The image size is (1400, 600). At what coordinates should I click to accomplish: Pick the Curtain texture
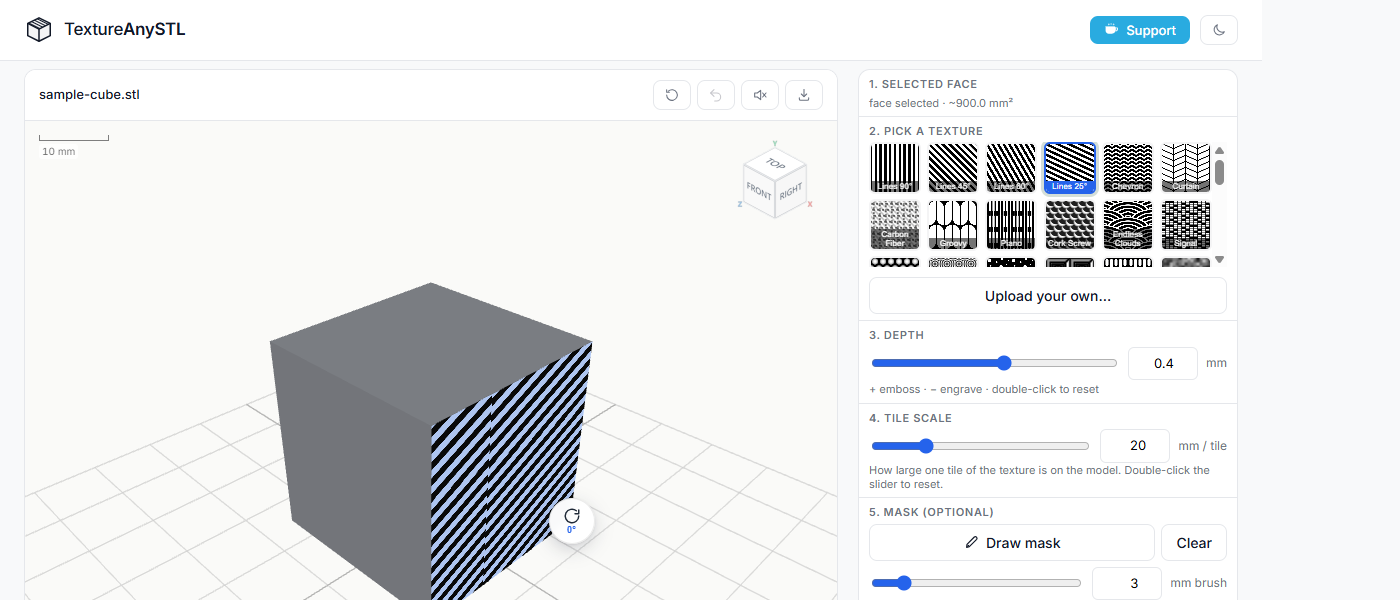click(1186, 168)
